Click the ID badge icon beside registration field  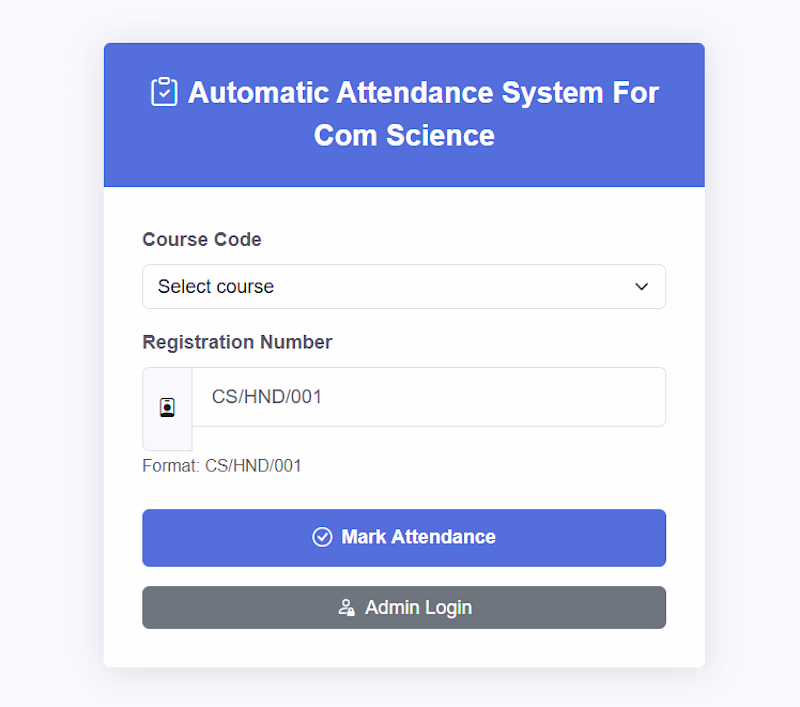tap(167, 408)
